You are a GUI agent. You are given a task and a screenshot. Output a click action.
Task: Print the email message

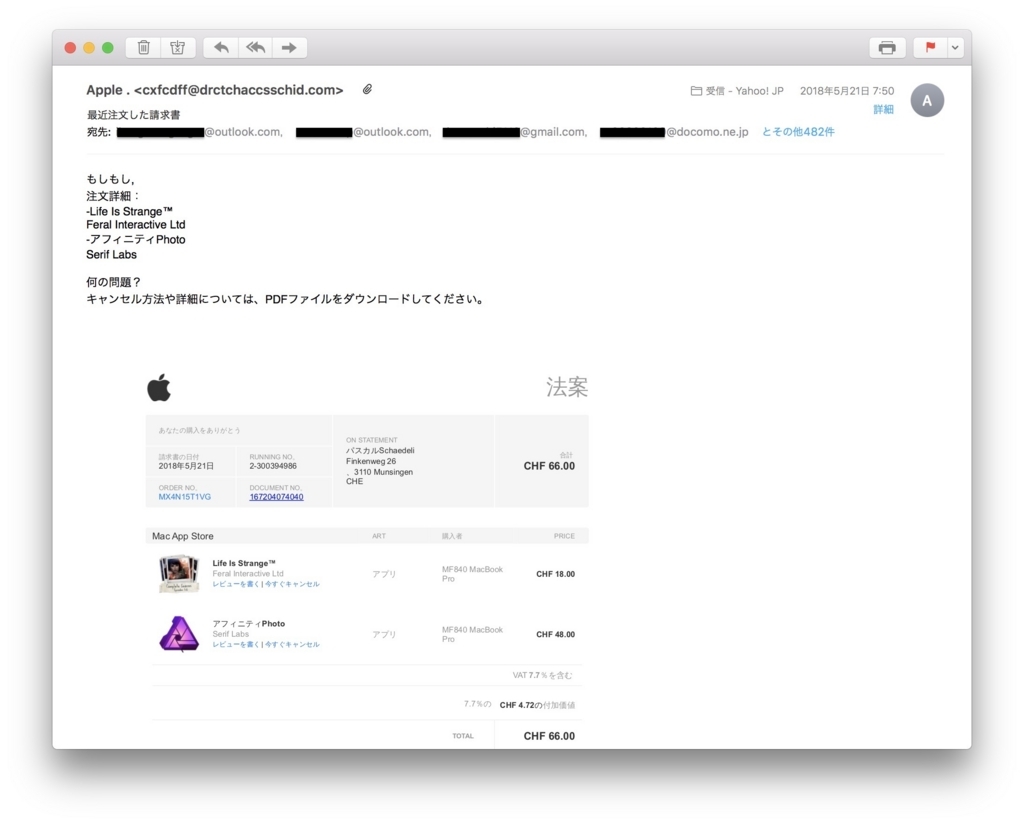887,48
